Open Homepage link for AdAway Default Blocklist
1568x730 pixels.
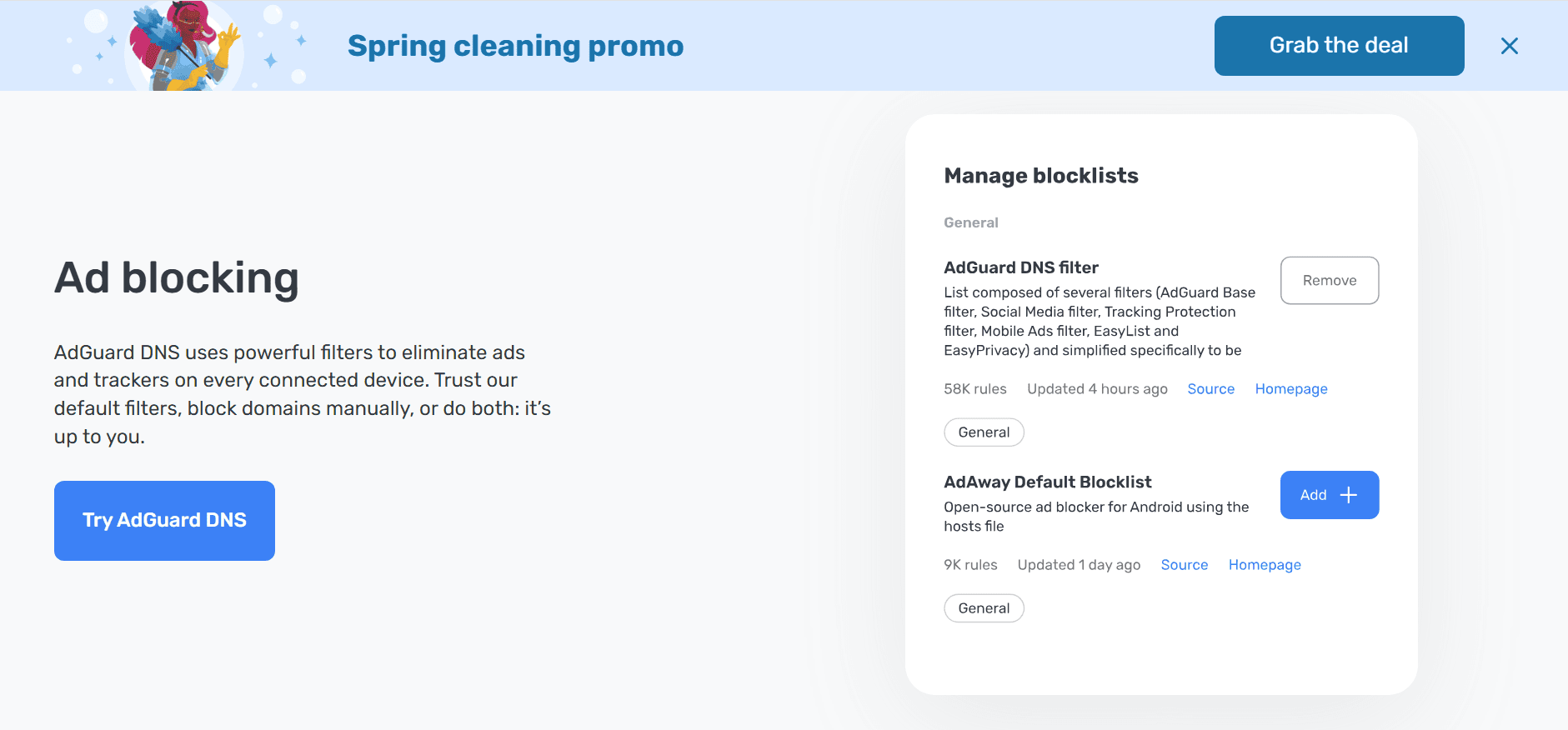[x=1265, y=565]
